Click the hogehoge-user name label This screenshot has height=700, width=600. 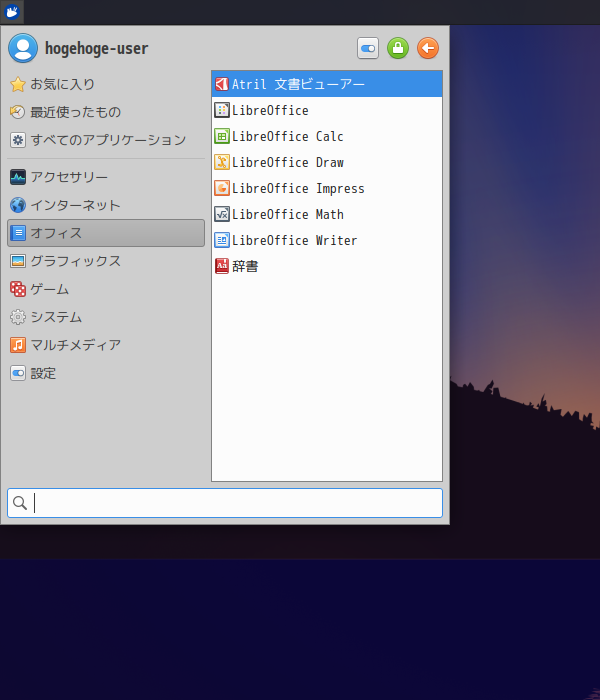point(96,48)
